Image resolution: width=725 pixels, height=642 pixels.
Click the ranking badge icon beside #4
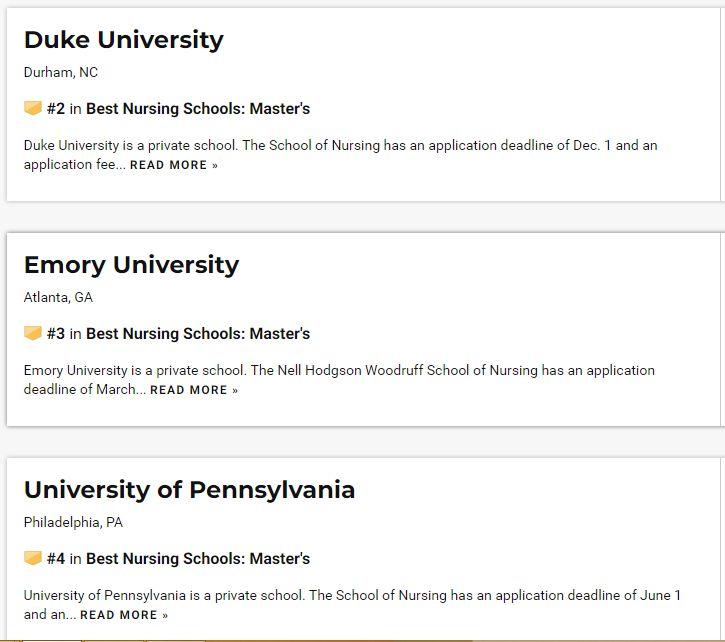[x=33, y=558]
